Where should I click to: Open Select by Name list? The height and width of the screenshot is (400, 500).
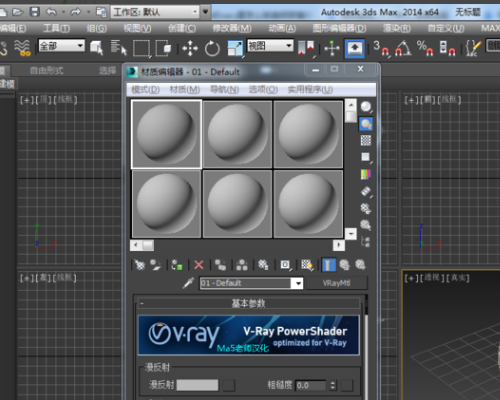(x=118, y=47)
